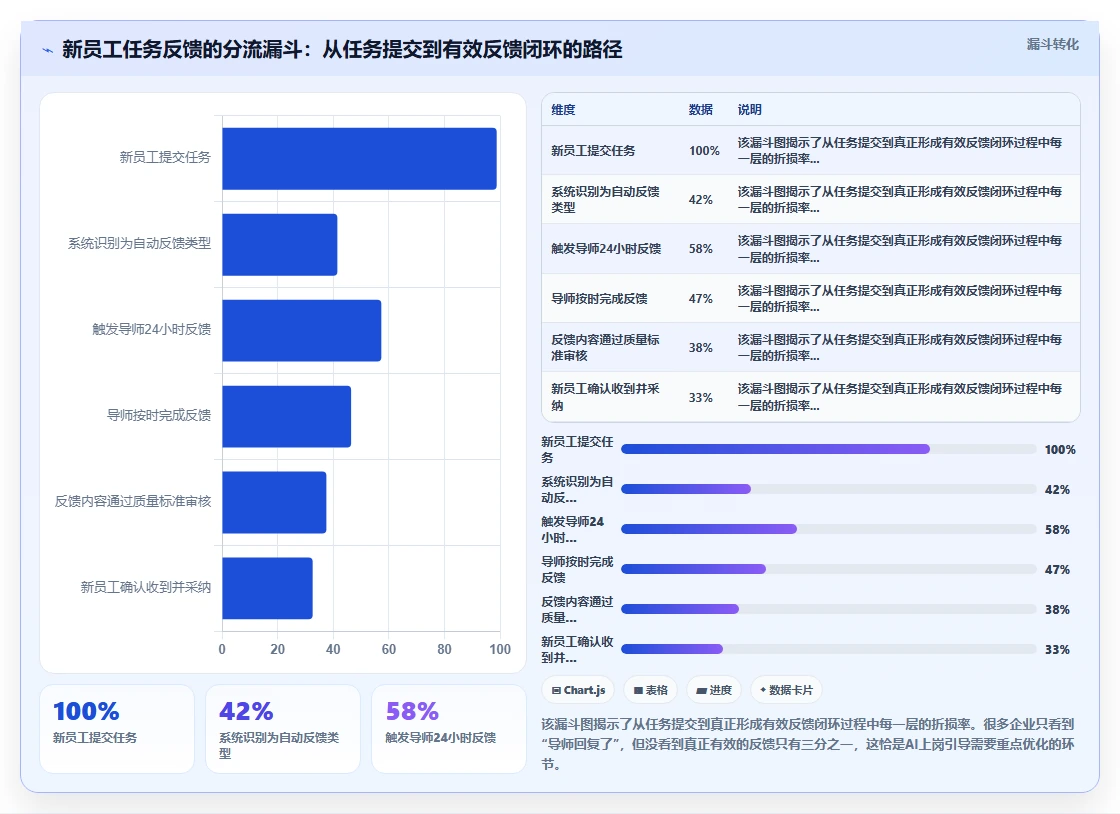Click the 系统识别为自动反馈类型 chart bar
1120x814 pixels.
click(x=279, y=245)
